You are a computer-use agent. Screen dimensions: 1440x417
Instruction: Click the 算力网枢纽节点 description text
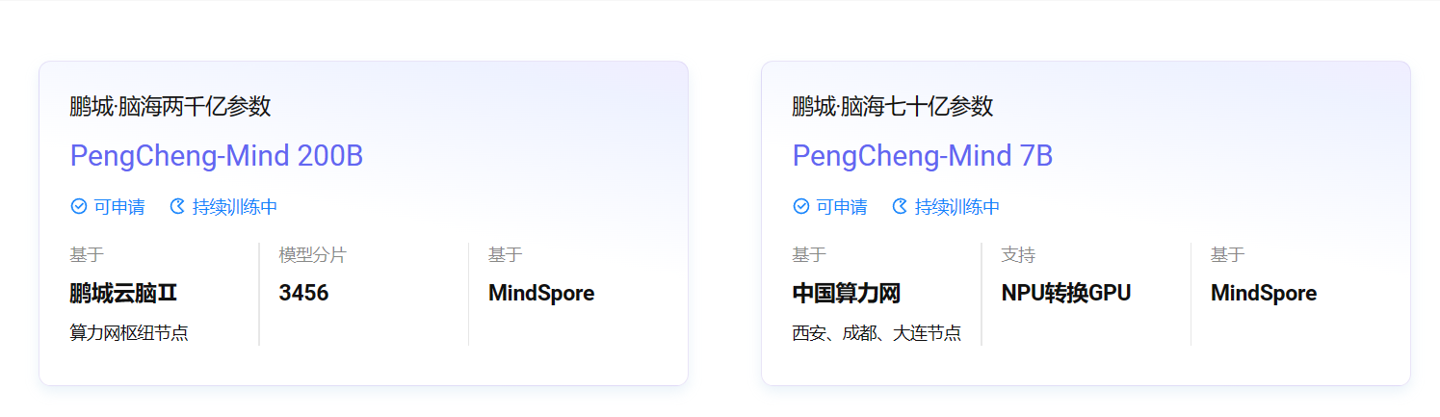(x=129, y=333)
